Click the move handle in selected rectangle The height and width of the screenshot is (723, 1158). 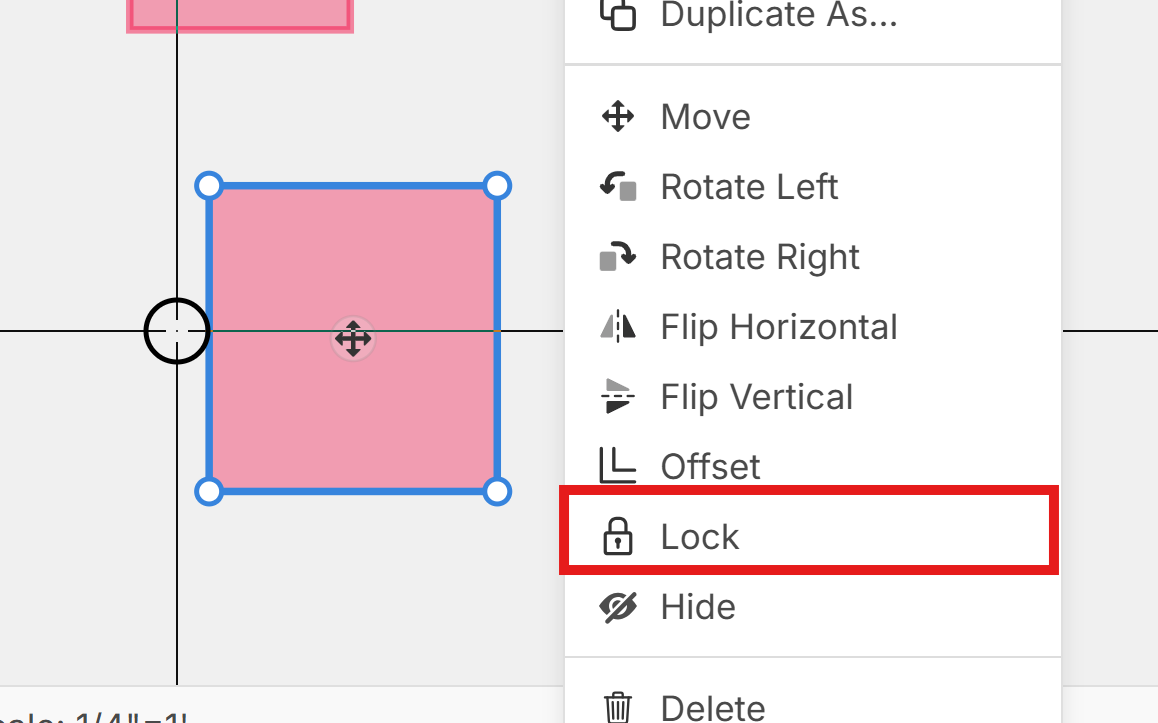click(x=353, y=339)
